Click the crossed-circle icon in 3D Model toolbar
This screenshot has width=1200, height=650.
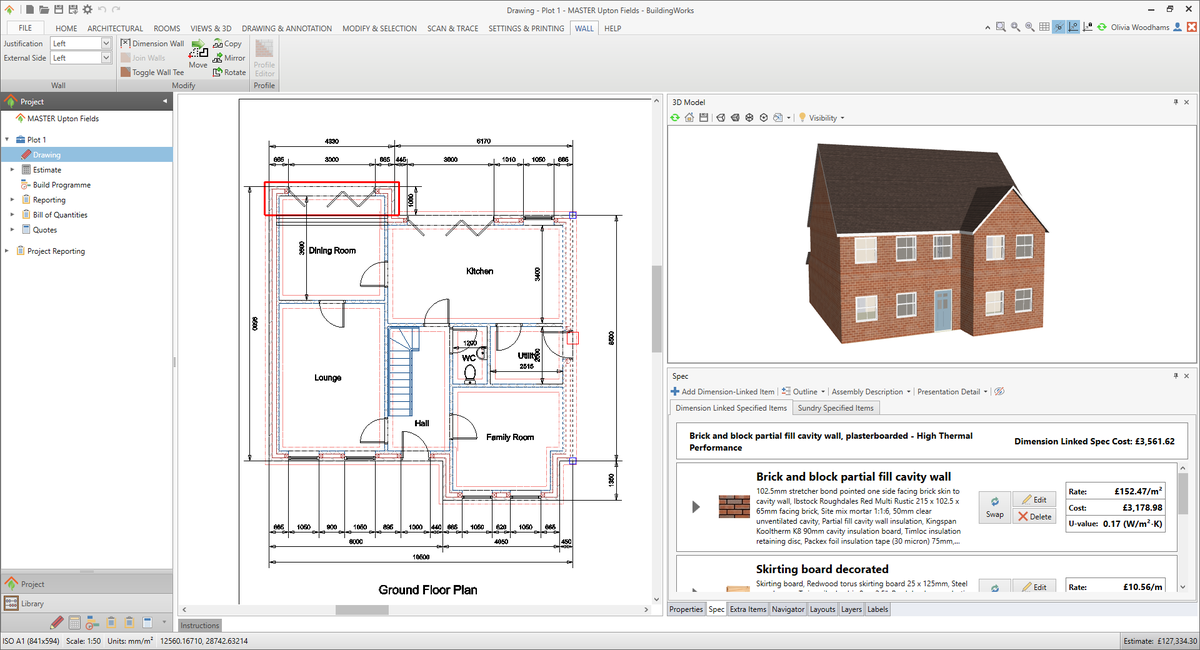[749, 118]
